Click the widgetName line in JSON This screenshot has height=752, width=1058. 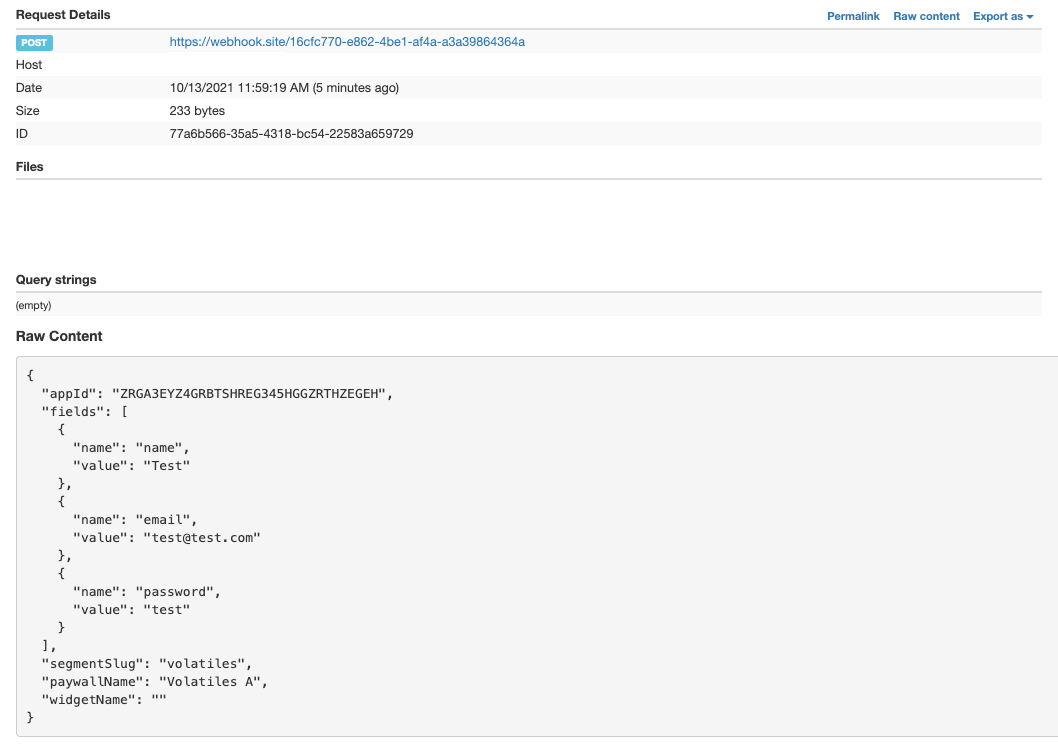point(103,699)
